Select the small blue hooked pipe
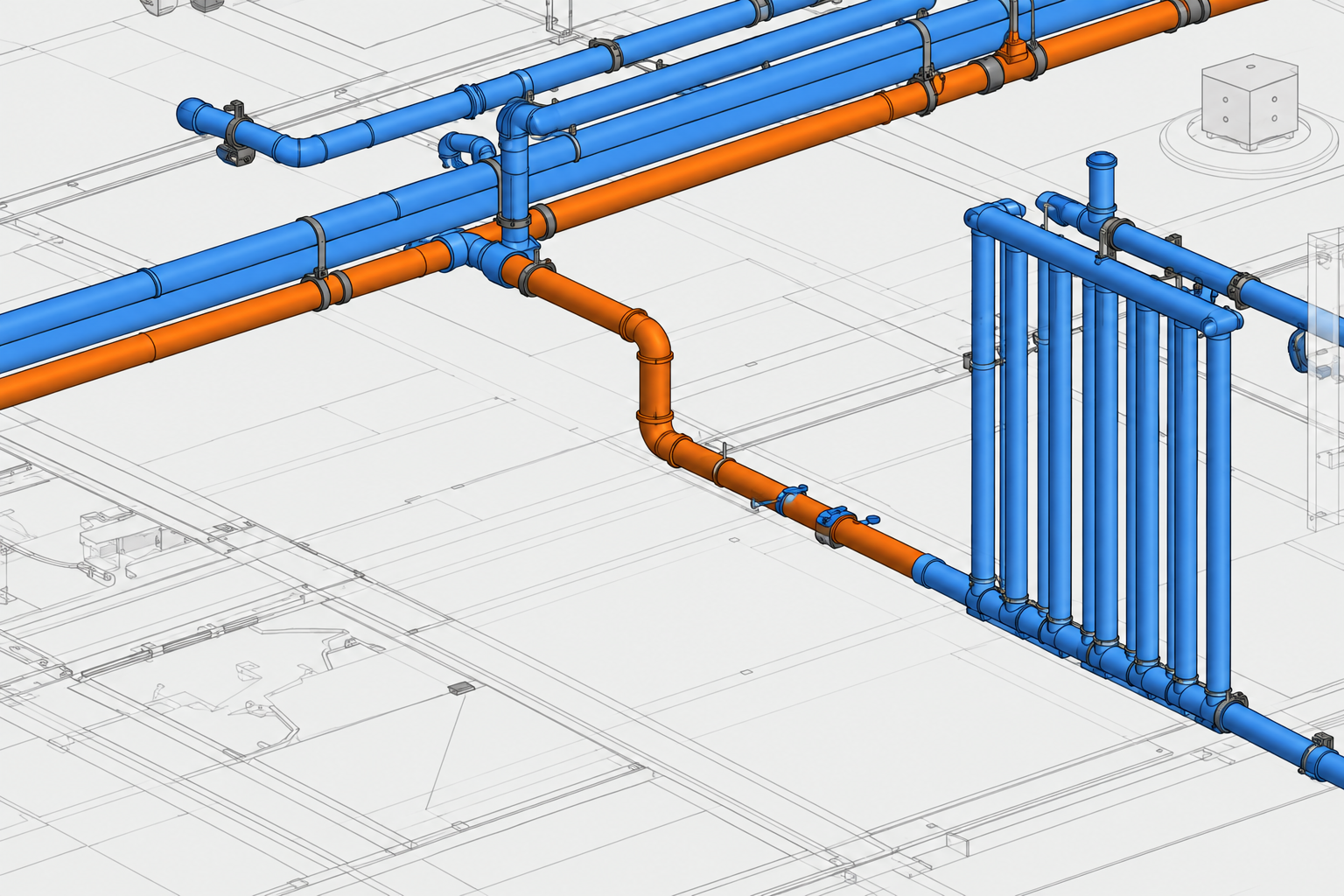The width and height of the screenshot is (1344, 896). click(x=464, y=147)
